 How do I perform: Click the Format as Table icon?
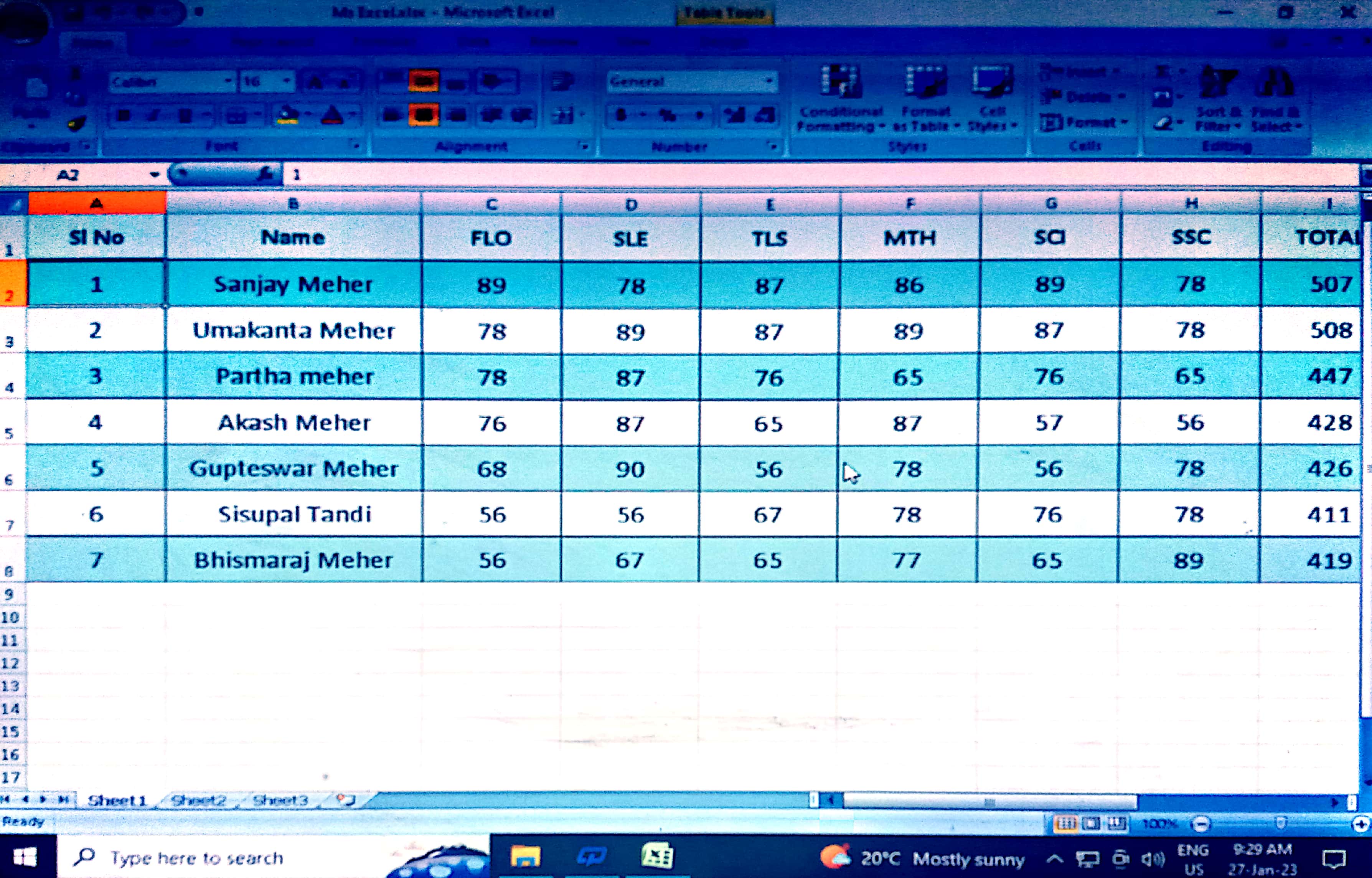tap(926, 83)
